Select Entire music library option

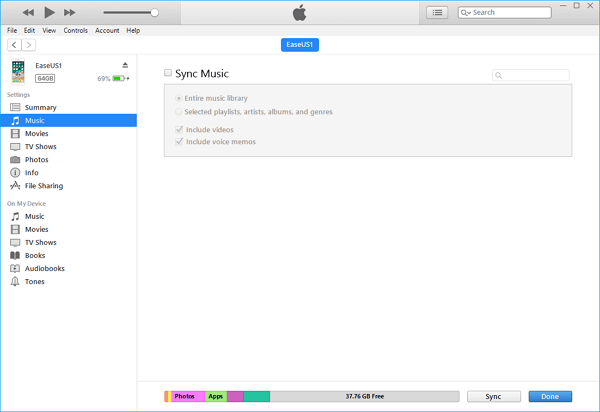179,98
